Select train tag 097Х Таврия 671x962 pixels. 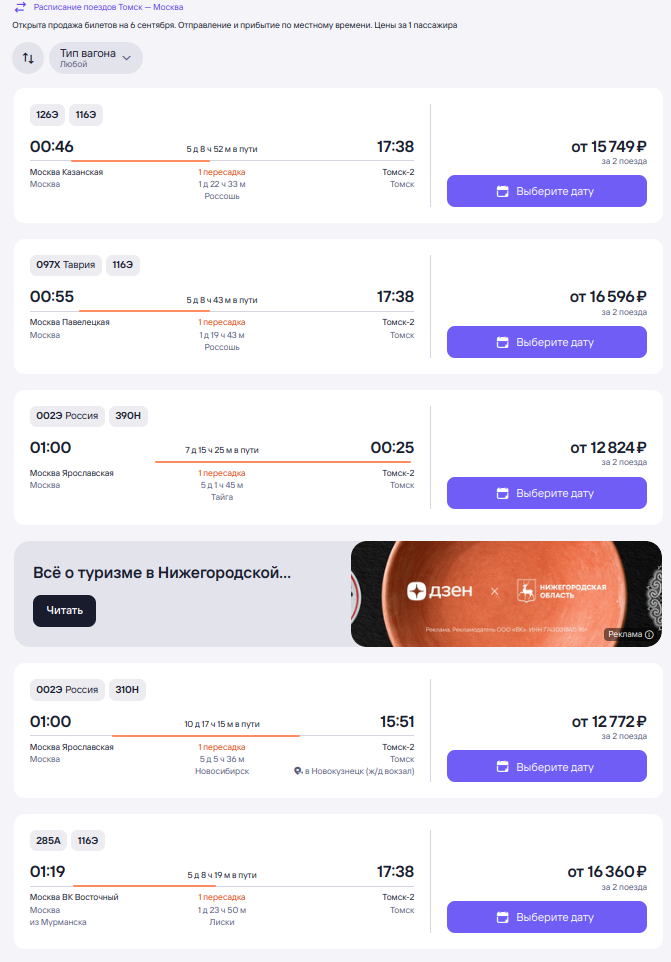(66, 265)
